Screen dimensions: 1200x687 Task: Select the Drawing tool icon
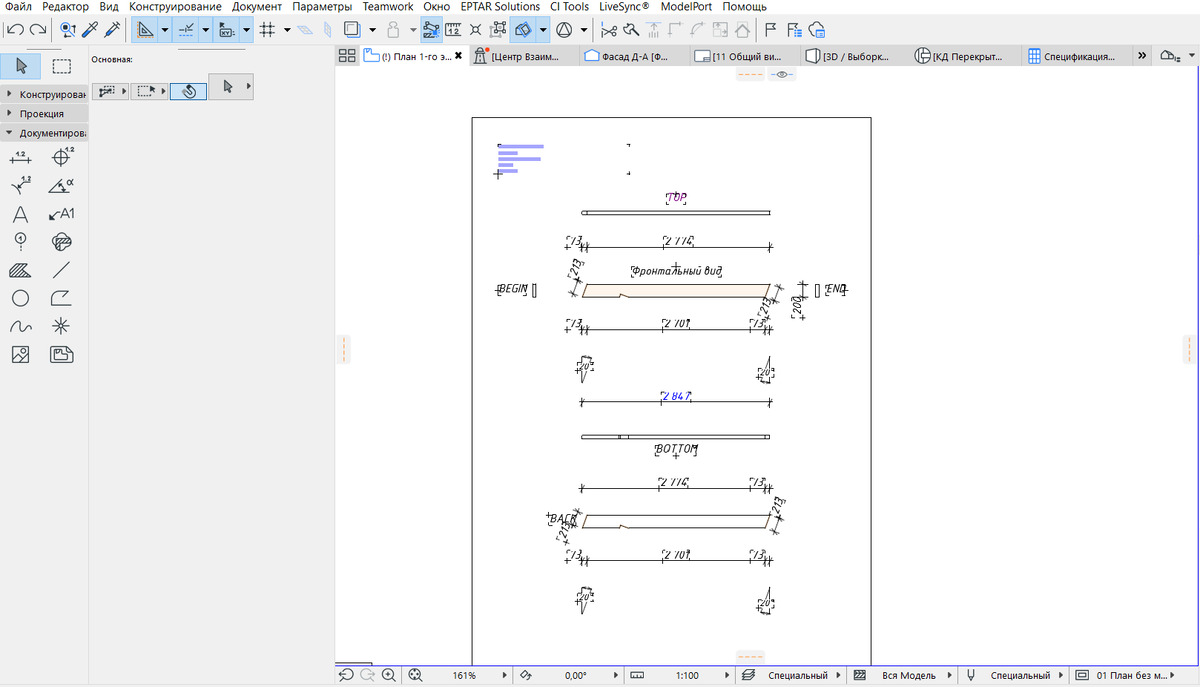(x=62, y=354)
